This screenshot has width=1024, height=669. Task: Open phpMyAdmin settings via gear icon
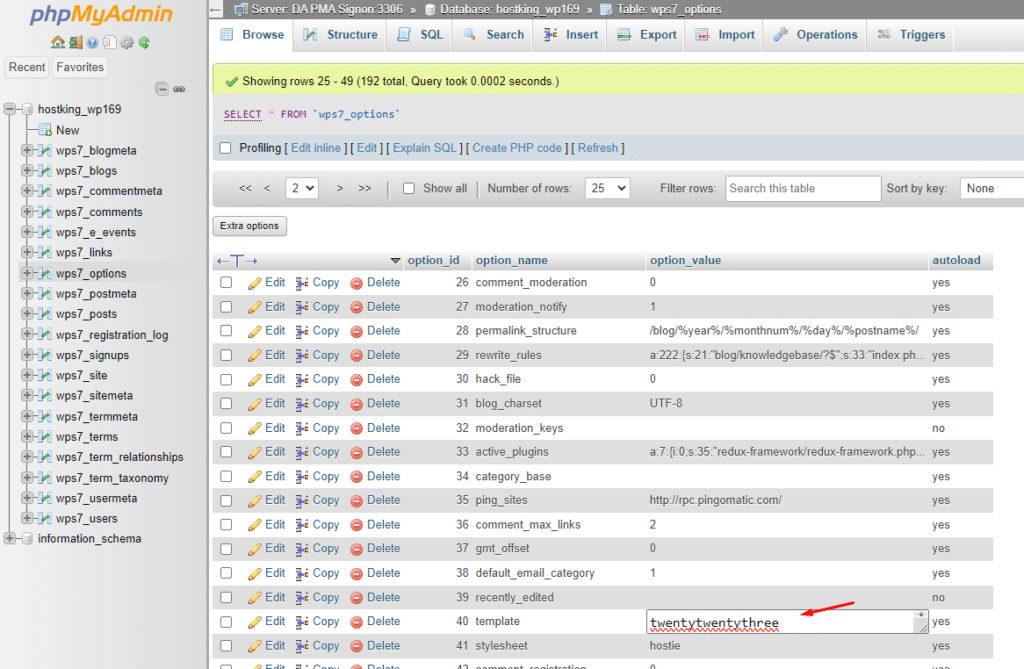coord(125,44)
